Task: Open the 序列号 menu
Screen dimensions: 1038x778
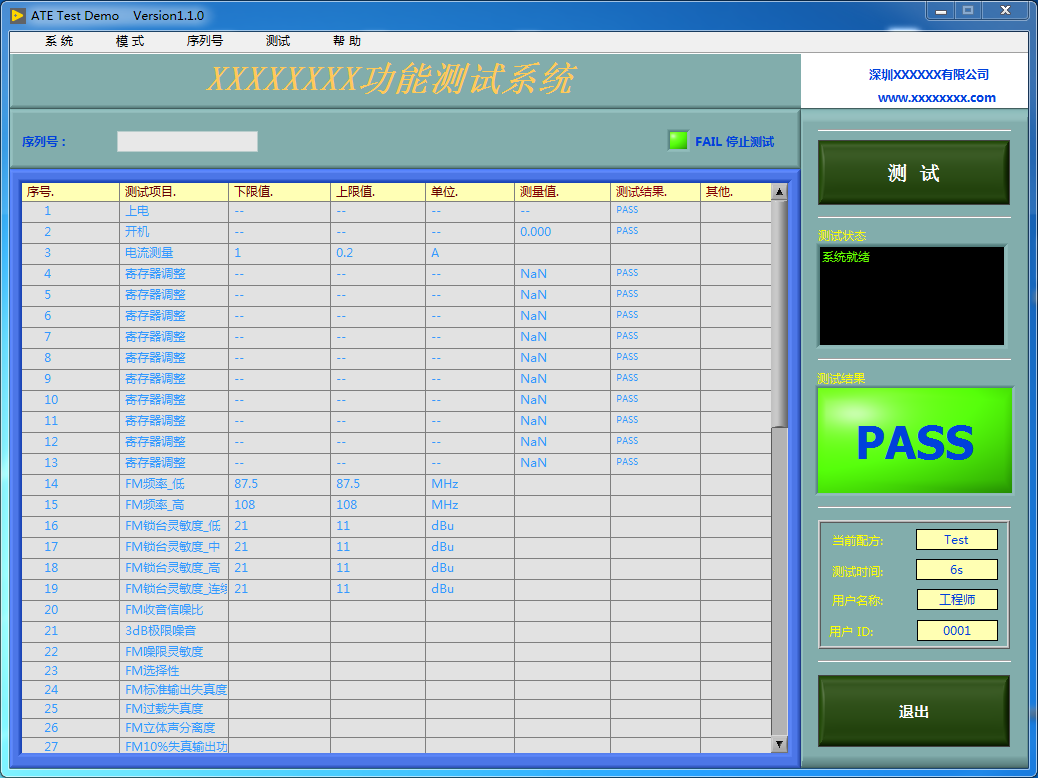Action: pyautogui.click(x=207, y=41)
